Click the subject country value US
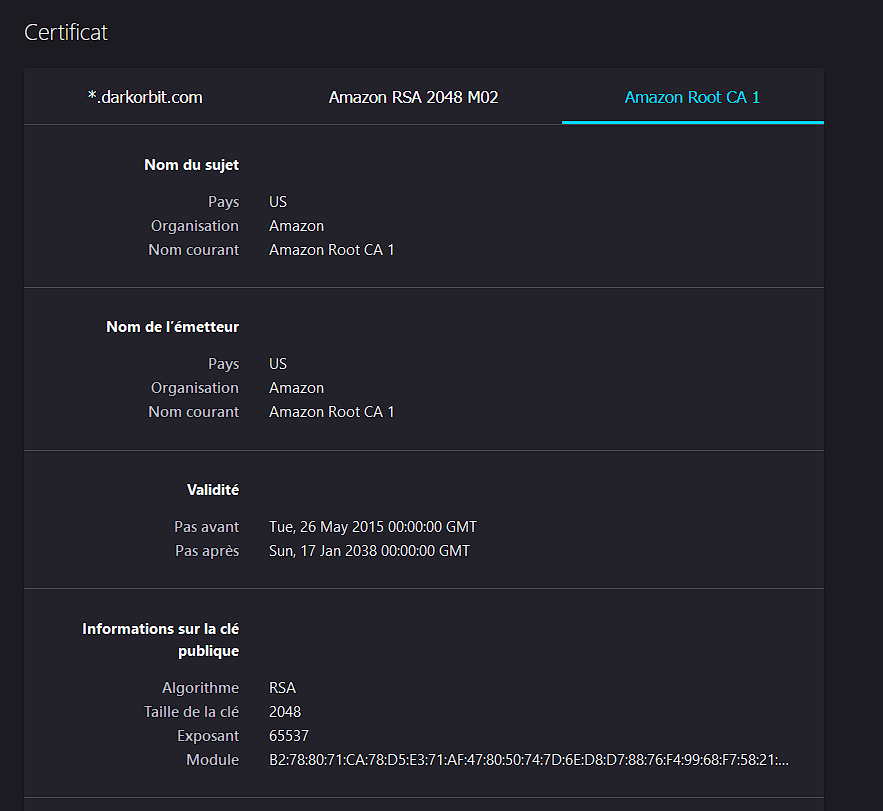Viewport: 883px width, 811px height. tap(278, 202)
